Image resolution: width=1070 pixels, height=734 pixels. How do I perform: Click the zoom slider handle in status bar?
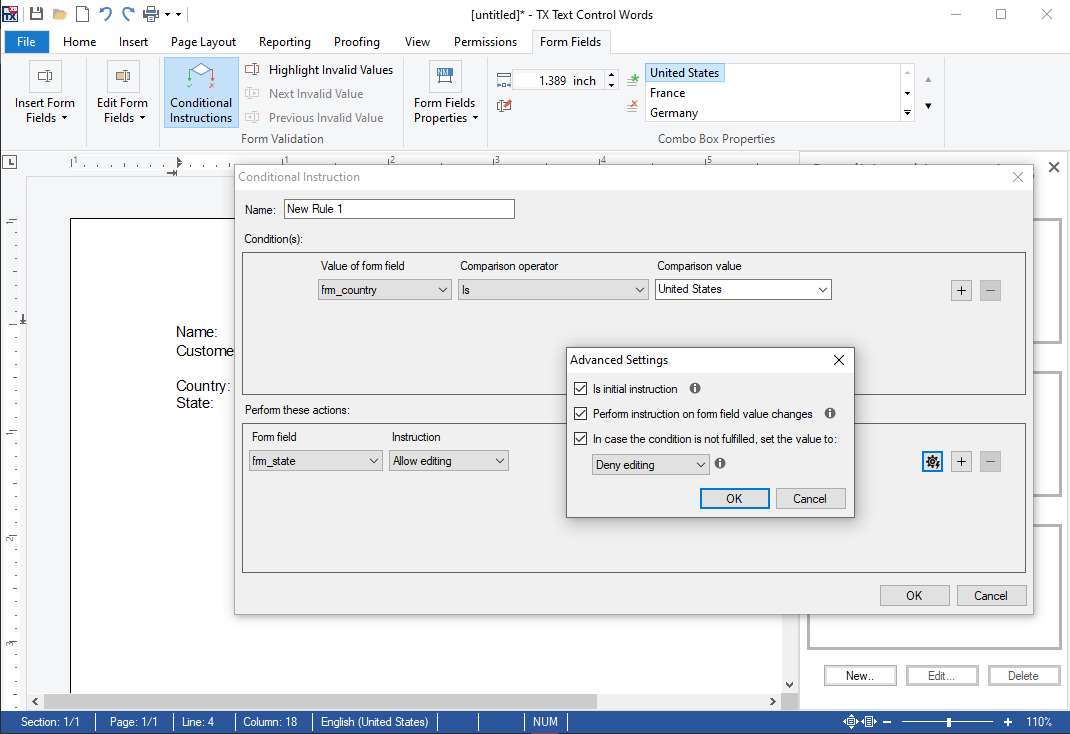[949, 722]
